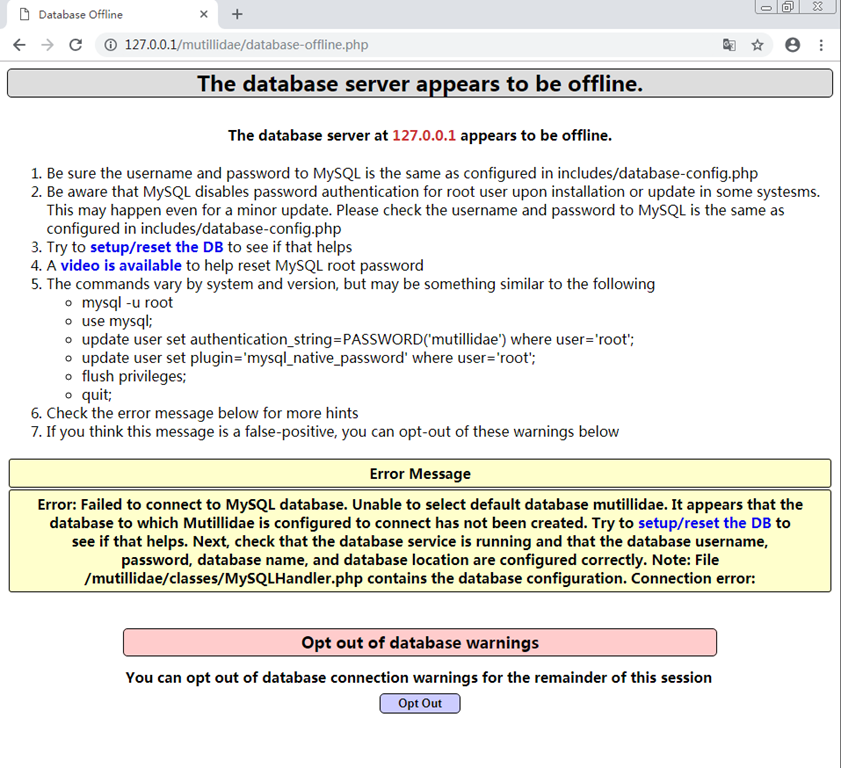Minimize the browser window
Viewport: 841px width, 768px height.
[x=766, y=8]
